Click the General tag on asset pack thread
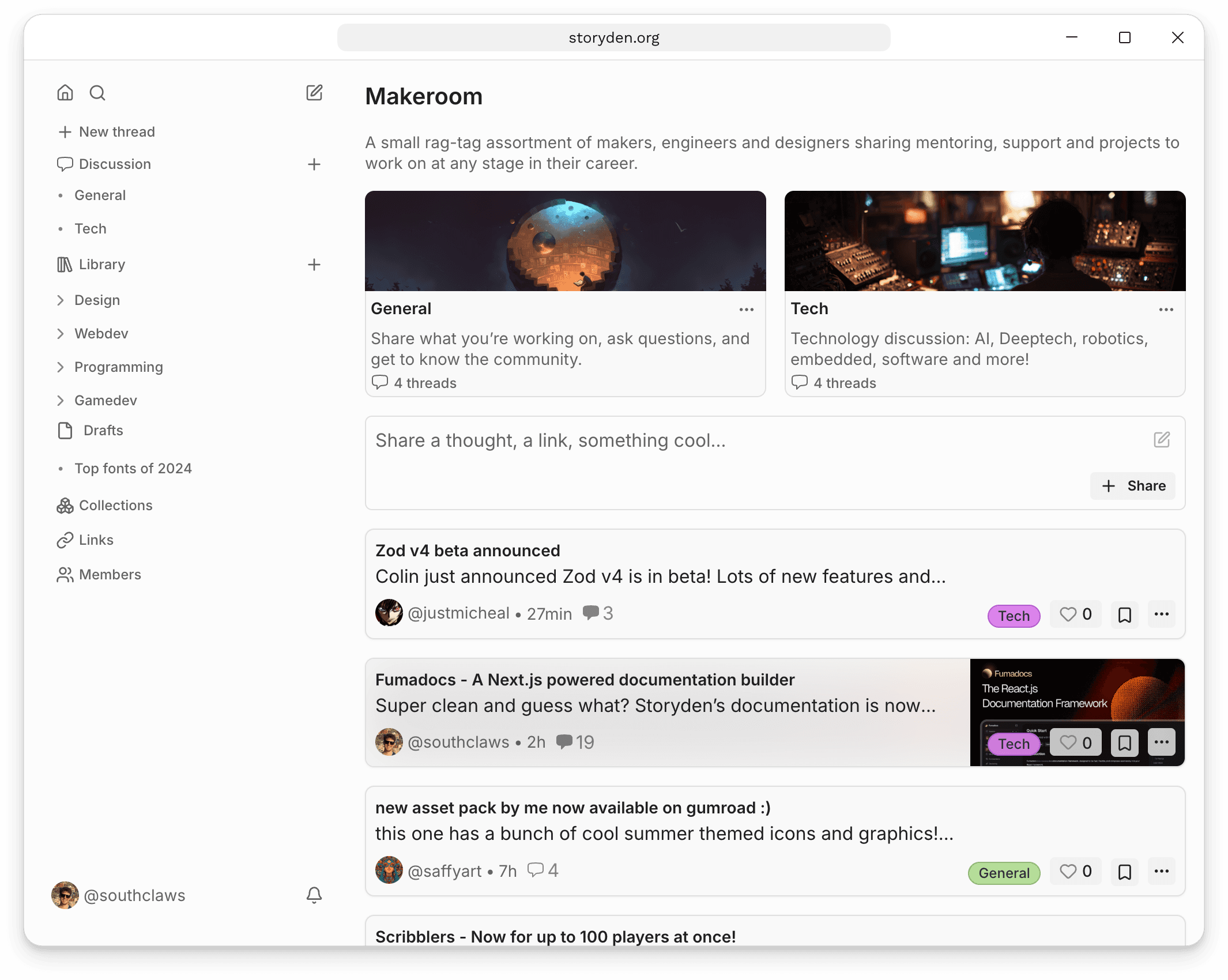Screen dimensions: 1228x980 tap(1004, 873)
